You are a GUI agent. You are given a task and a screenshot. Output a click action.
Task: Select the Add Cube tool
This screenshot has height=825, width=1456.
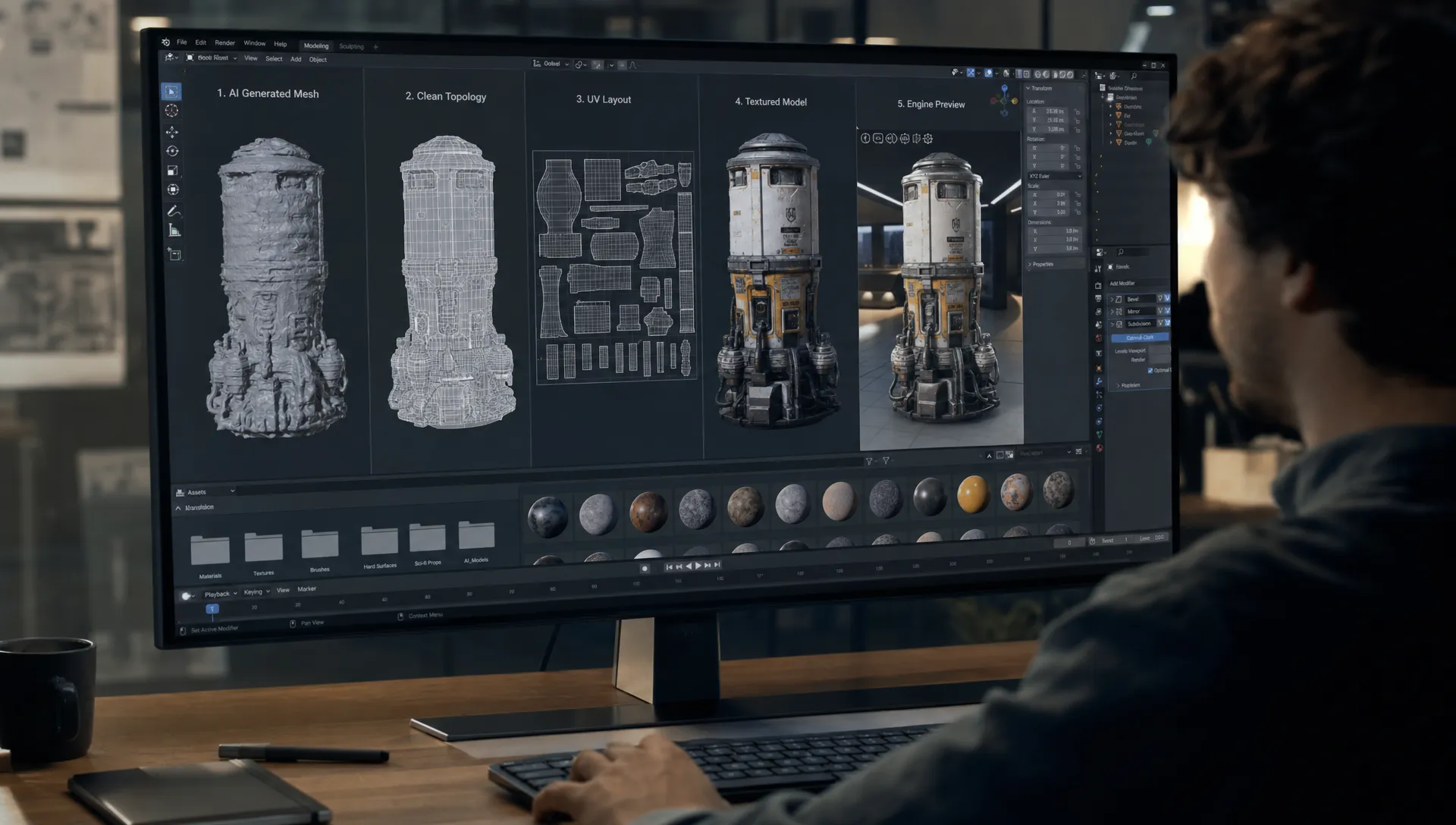pyautogui.click(x=175, y=255)
